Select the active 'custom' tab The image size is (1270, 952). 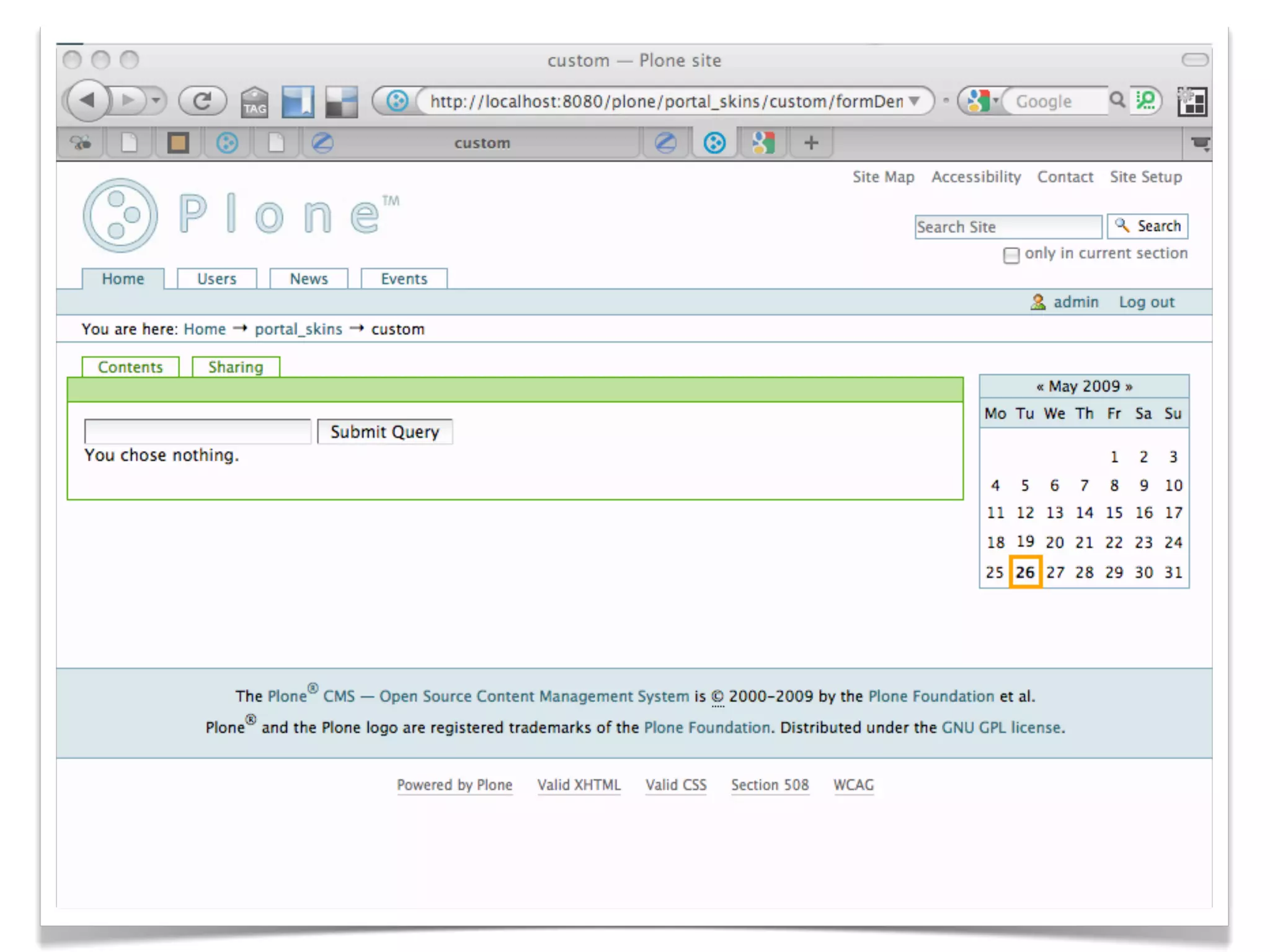470,143
